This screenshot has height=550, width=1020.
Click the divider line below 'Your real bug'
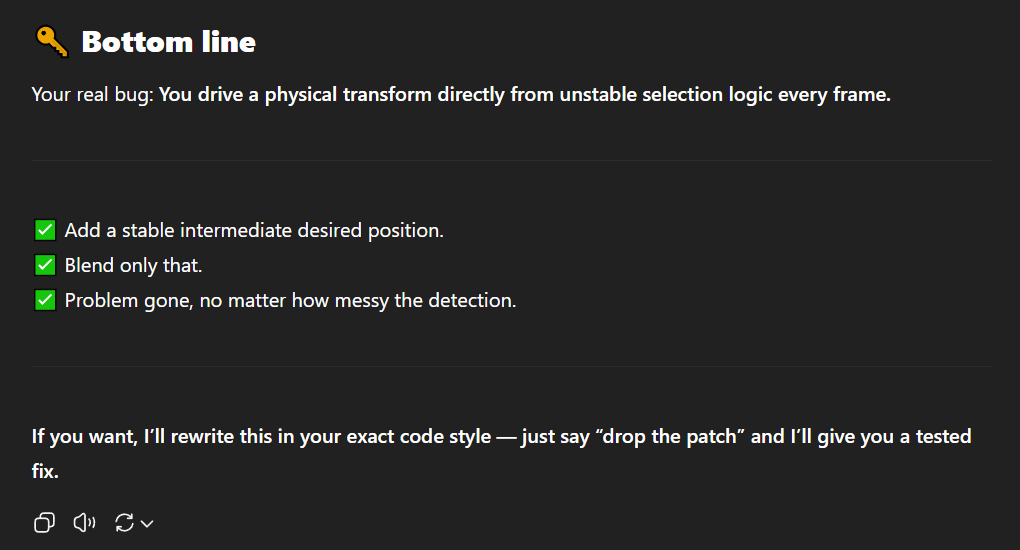point(511,160)
